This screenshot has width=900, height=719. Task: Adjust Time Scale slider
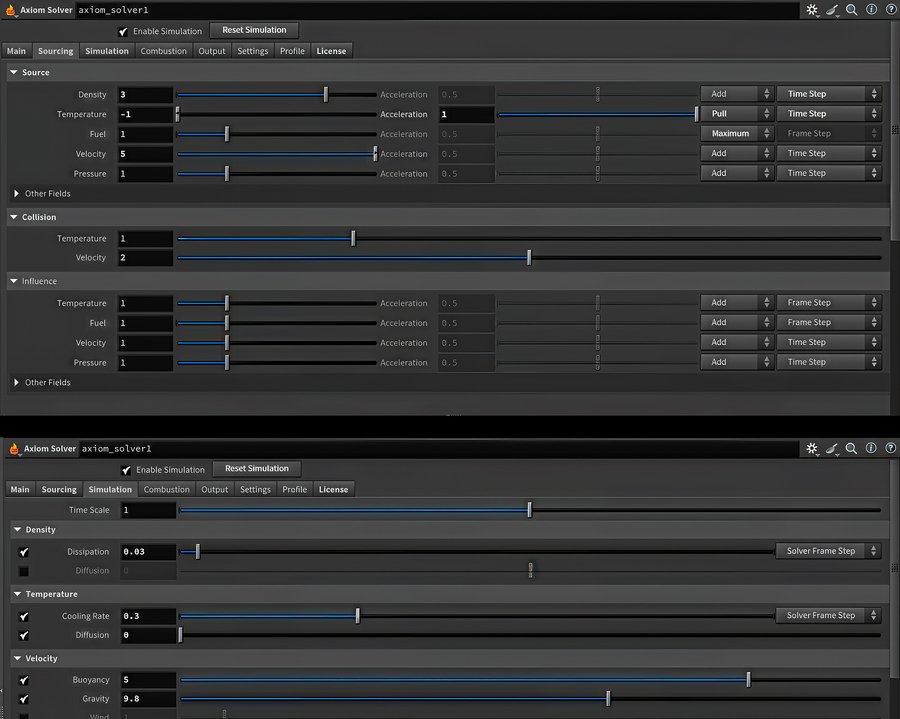[x=530, y=510]
